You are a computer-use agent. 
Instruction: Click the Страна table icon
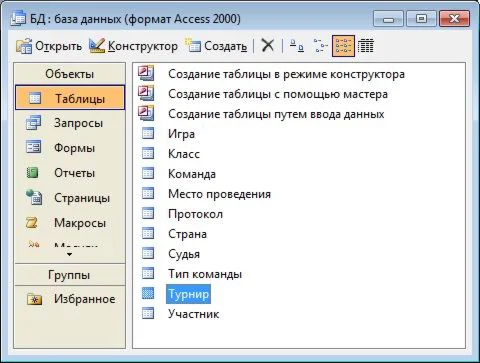(148, 233)
